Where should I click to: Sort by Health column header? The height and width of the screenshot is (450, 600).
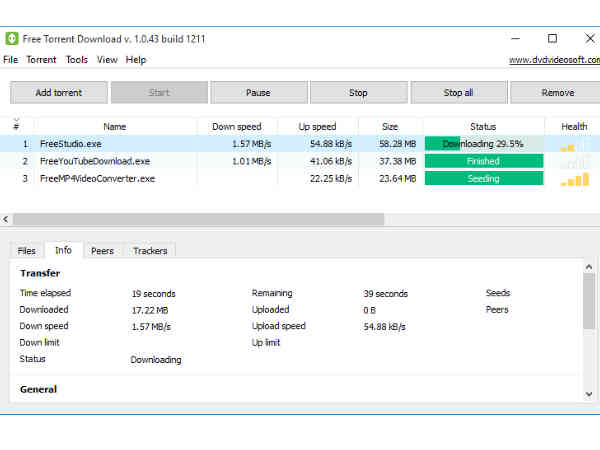coord(574,127)
